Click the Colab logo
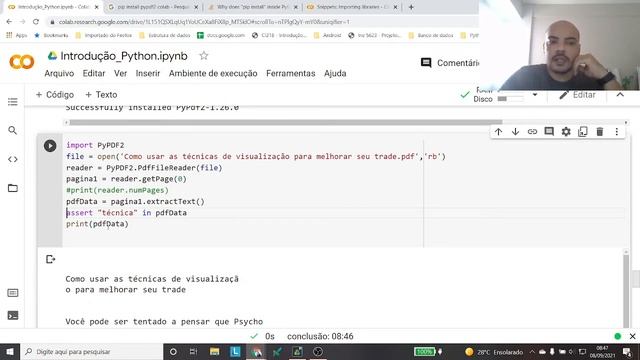 coord(22,62)
